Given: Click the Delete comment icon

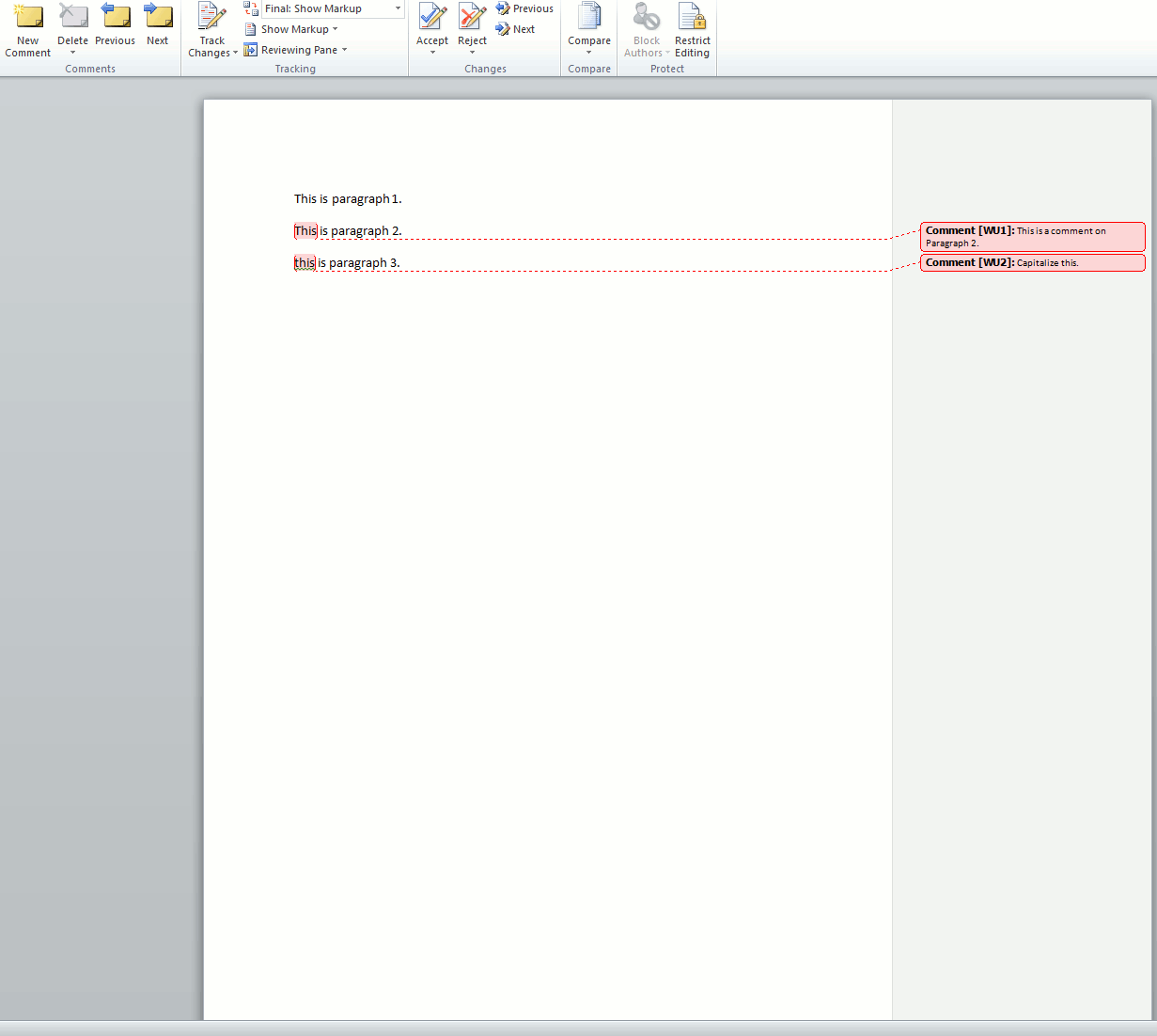Looking at the screenshot, I should click(72, 17).
